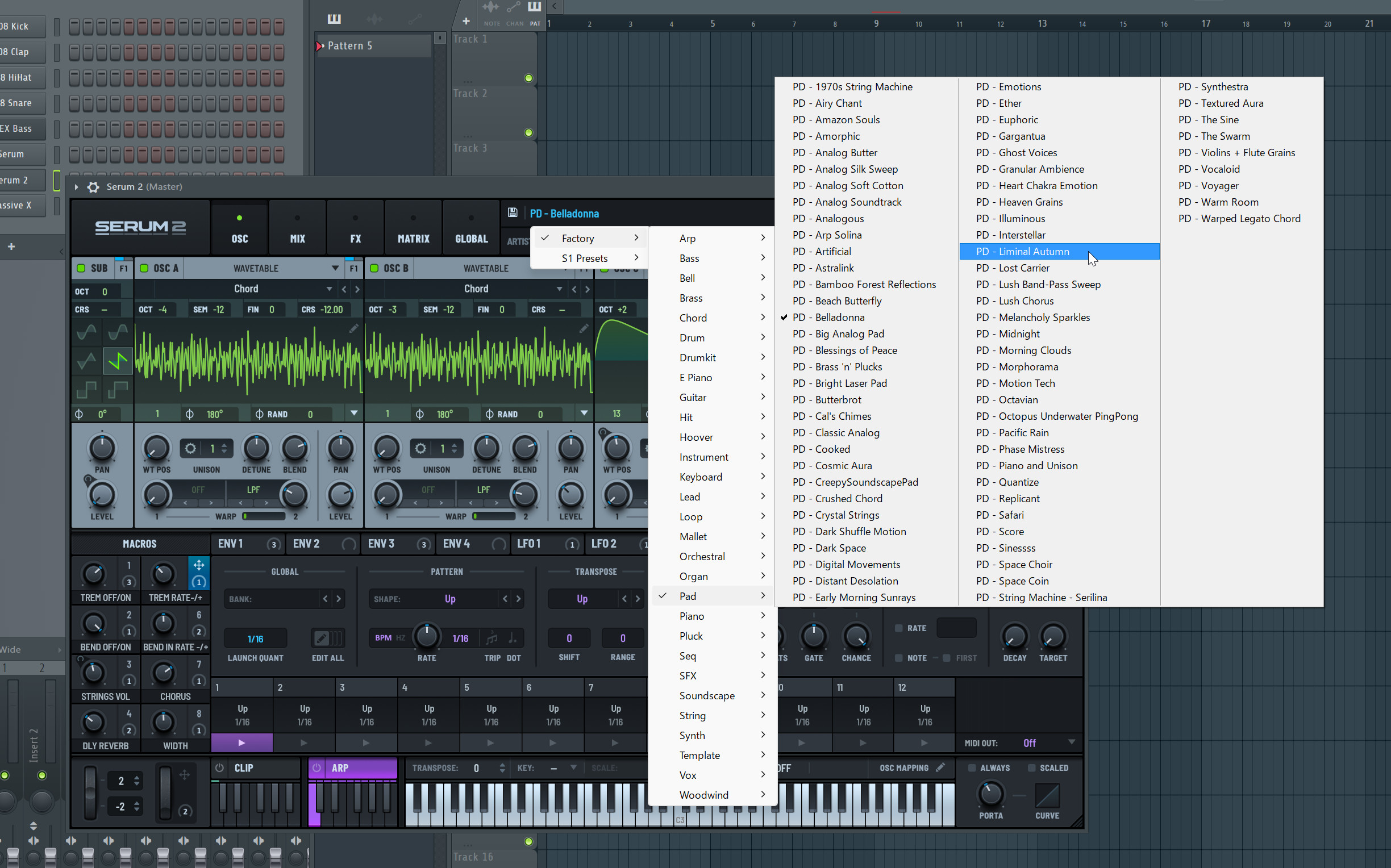Click OSC A phase icon

point(189,414)
